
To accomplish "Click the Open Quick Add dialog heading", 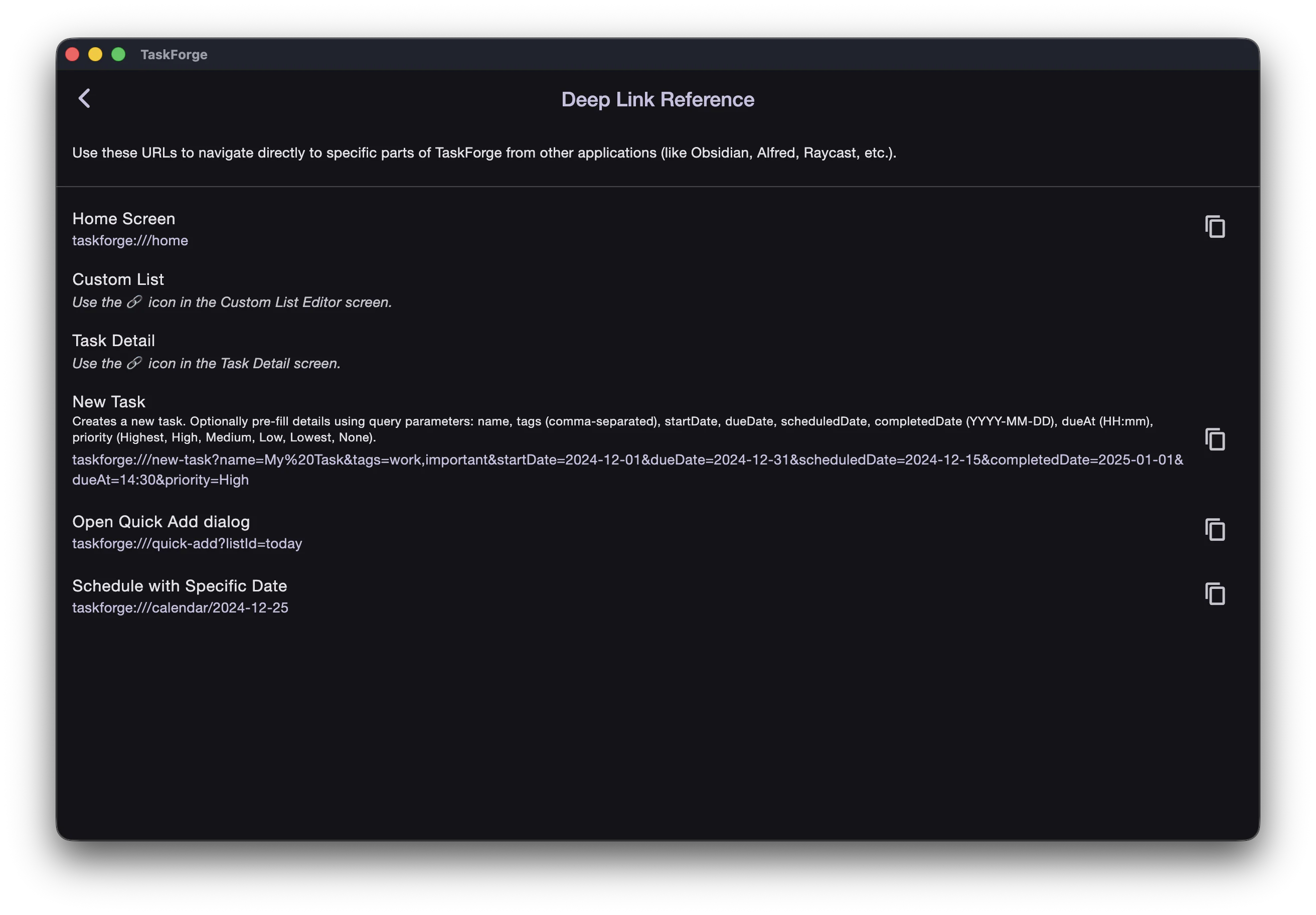I will click(x=161, y=522).
